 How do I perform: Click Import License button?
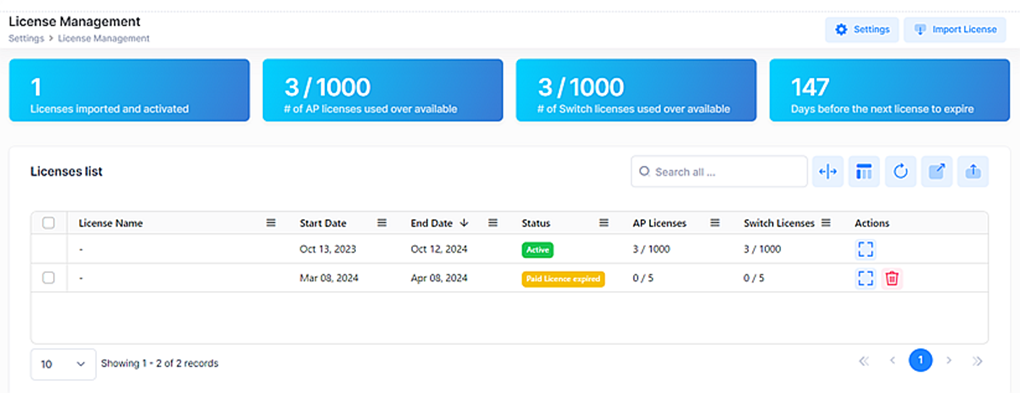(955, 30)
